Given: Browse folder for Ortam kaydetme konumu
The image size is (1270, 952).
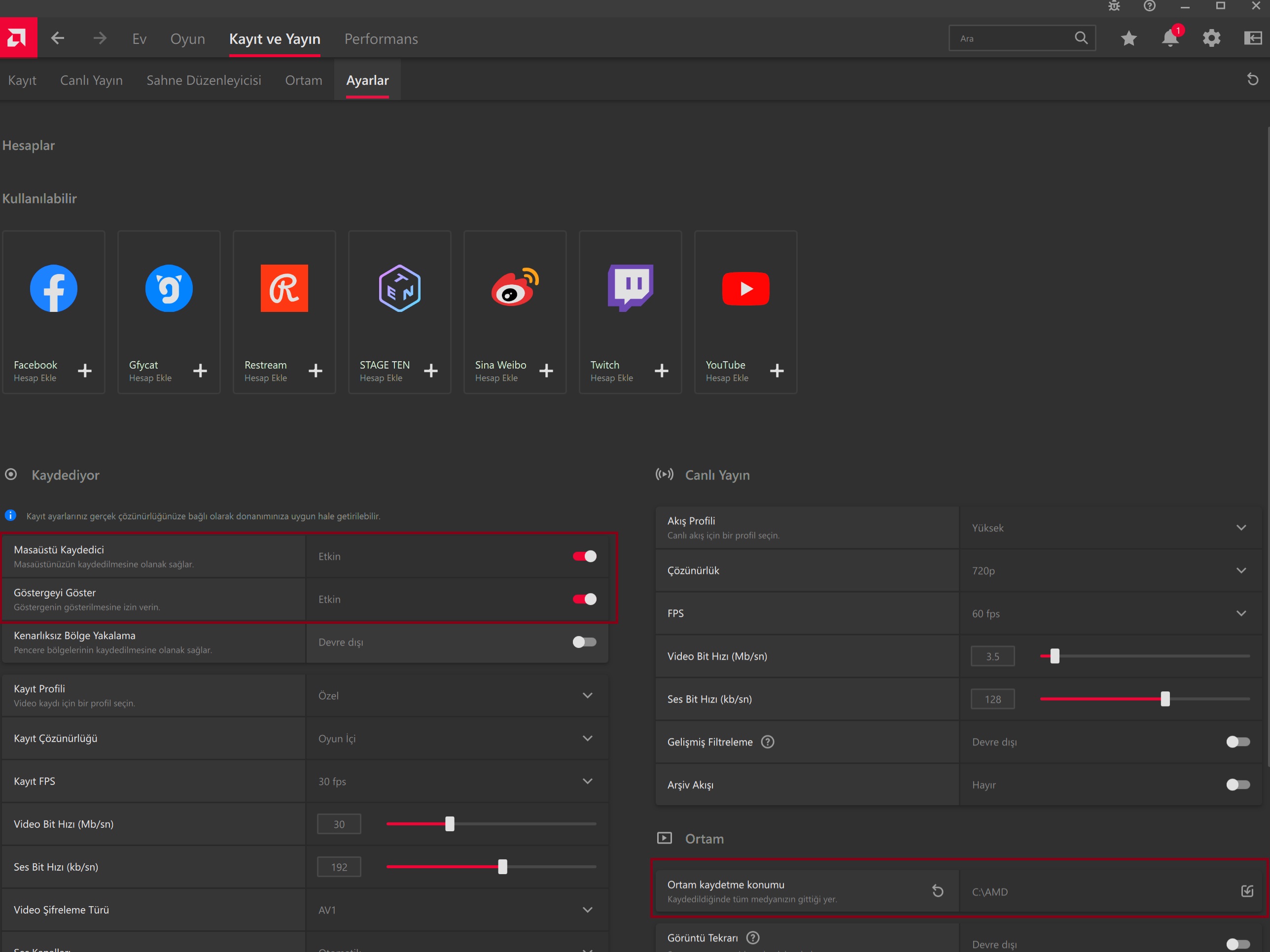Looking at the screenshot, I should pyautogui.click(x=1247, y=891).
